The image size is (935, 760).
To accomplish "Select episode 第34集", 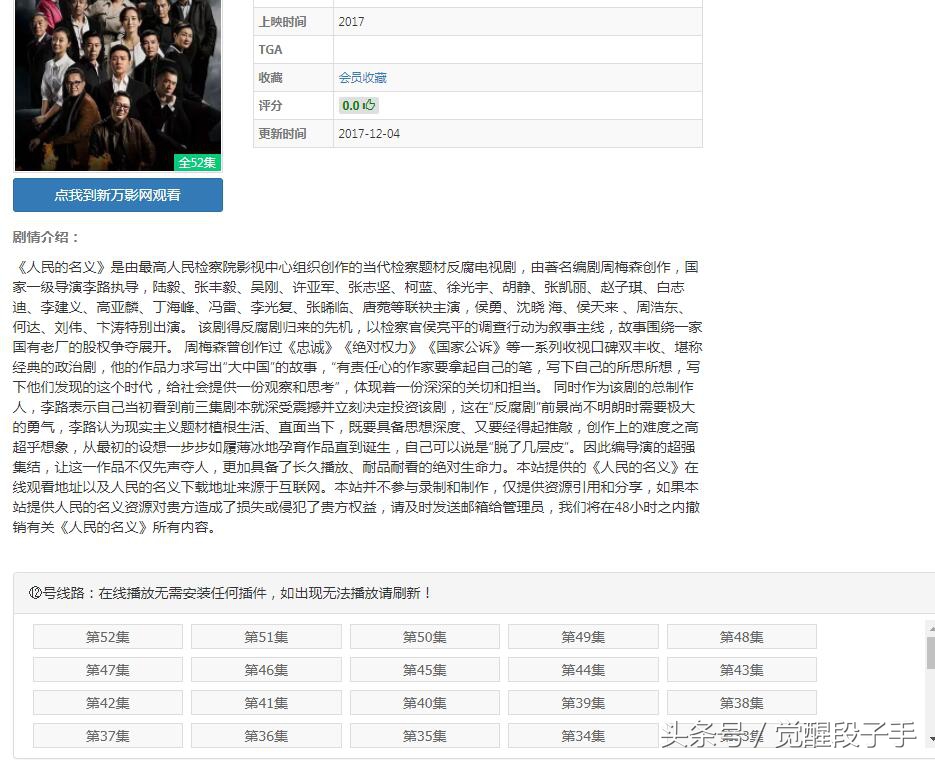I will 582,735.
